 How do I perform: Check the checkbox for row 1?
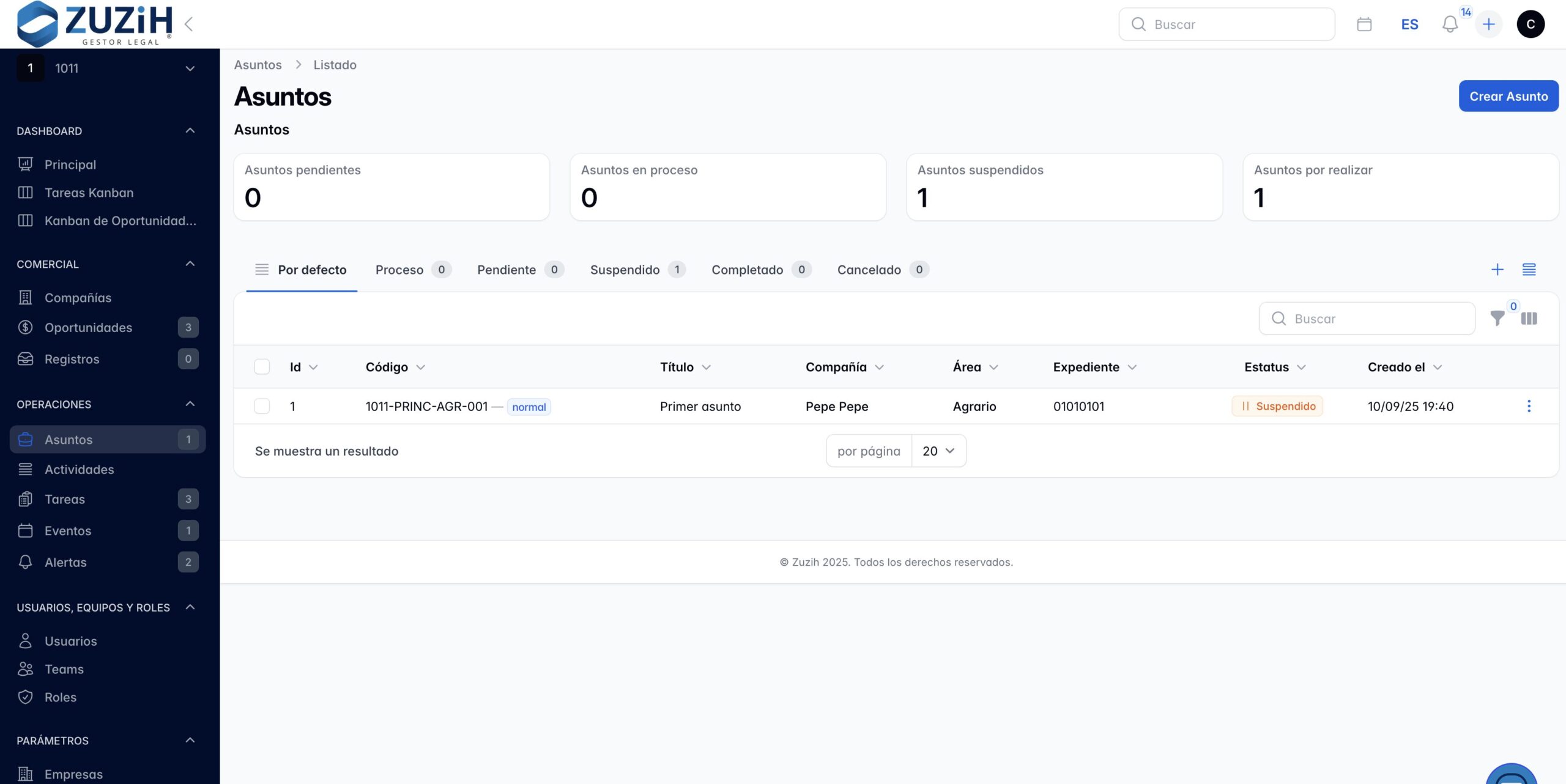tap(262, 406)
